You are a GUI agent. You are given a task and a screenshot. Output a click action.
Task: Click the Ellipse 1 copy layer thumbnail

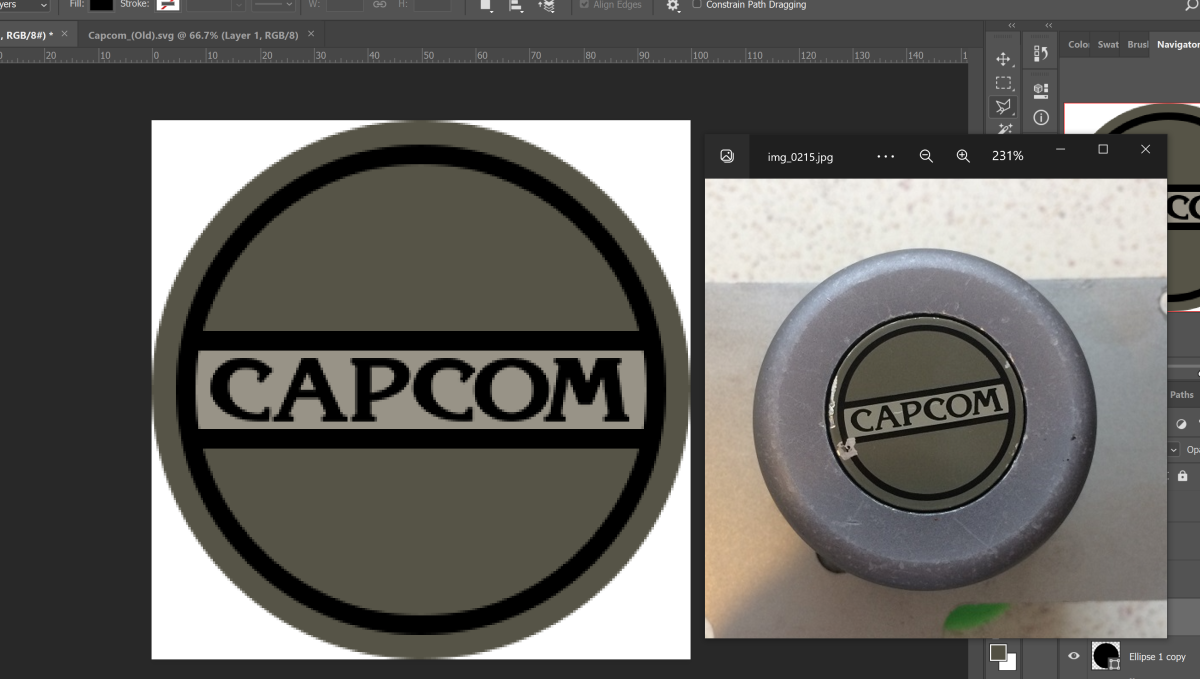[x=1106, y=656]
